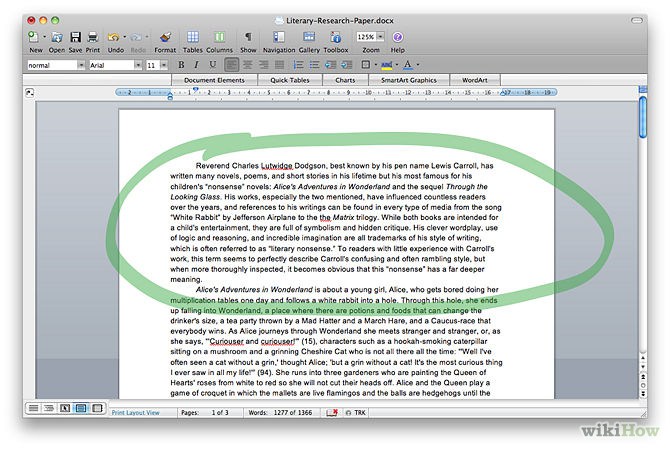Viewport: 670px width, 449px height.
Task: Click the Redo icon
Action: point(136,37)
